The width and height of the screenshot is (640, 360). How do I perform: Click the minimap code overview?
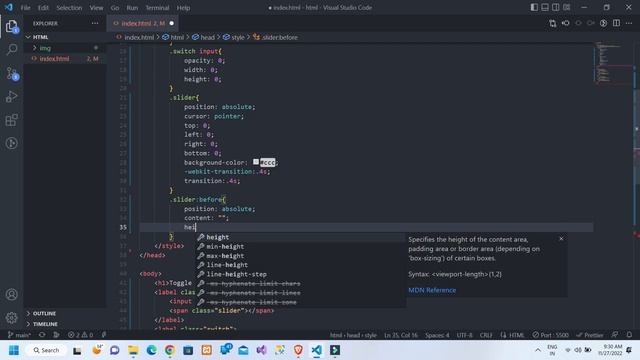(x=613, y=63)
